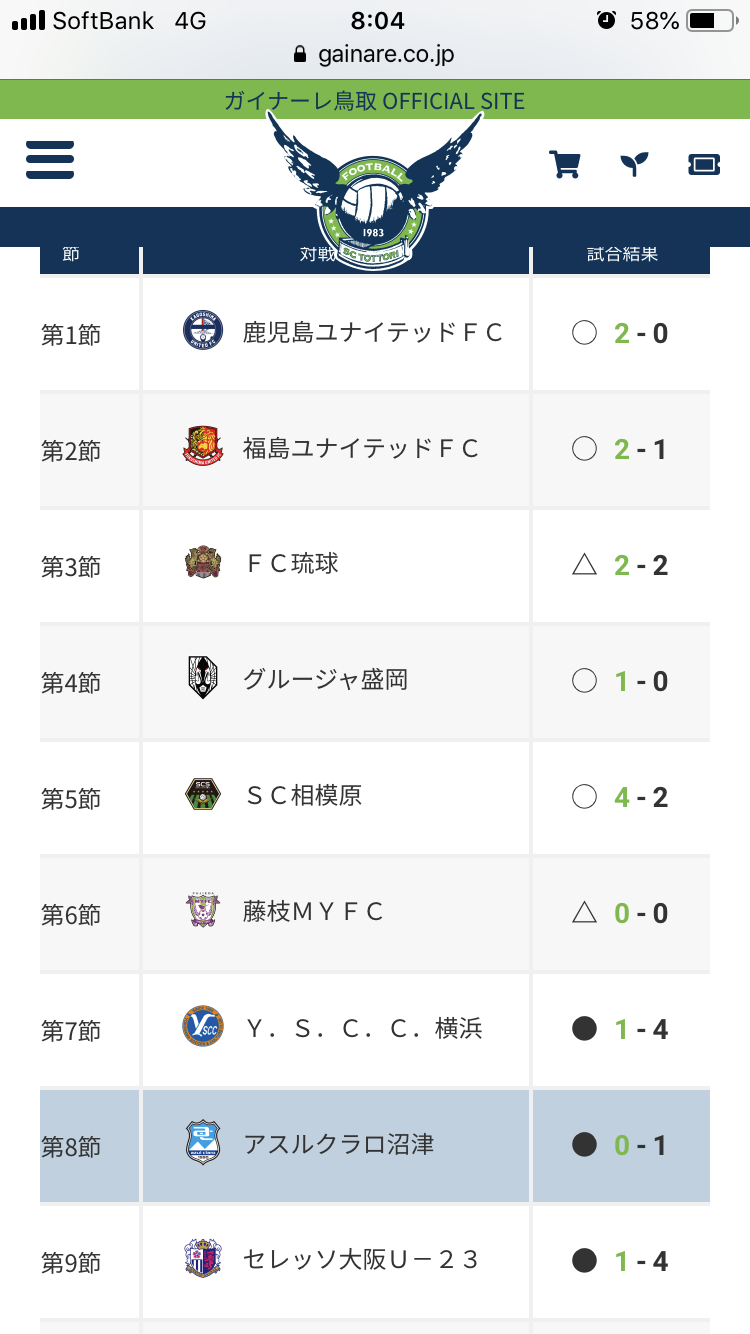Tap the Kagoshima United FC crest
Screen dimensions: 750x1334
click(203, 332)
